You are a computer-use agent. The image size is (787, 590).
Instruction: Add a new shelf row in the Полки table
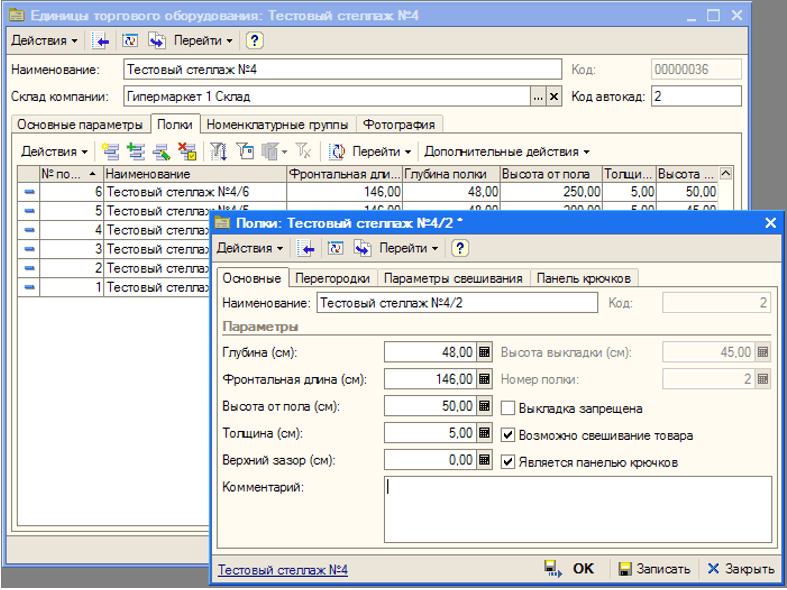(110, 152)
